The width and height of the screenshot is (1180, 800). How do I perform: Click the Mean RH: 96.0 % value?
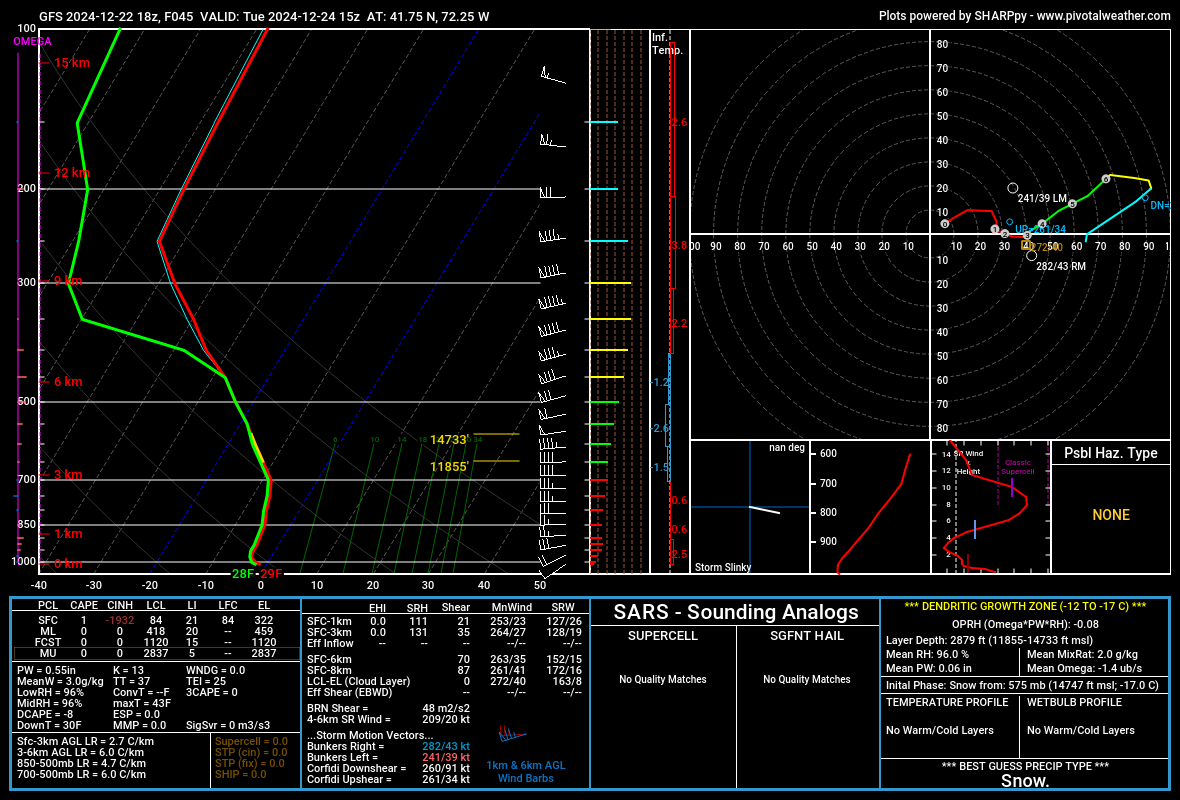tap(927, 654)
